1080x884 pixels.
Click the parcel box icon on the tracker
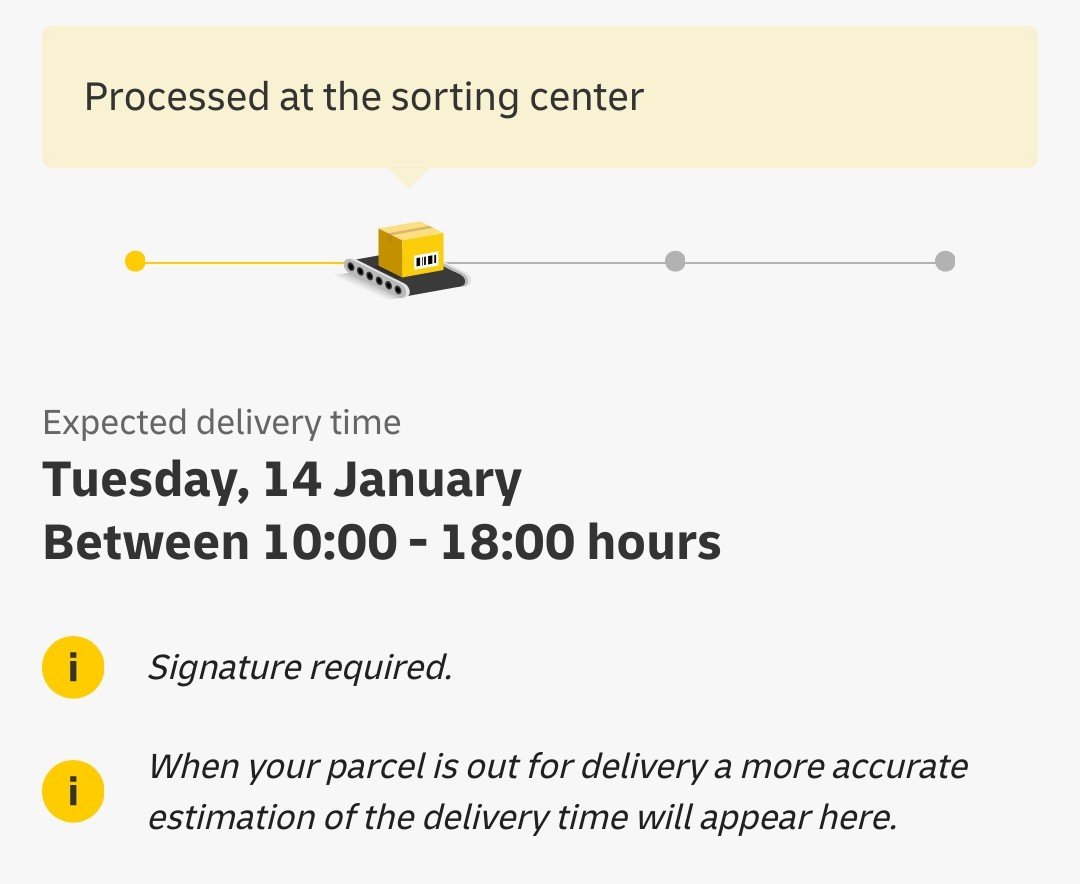pyautogui.click(x=410, y=248)
